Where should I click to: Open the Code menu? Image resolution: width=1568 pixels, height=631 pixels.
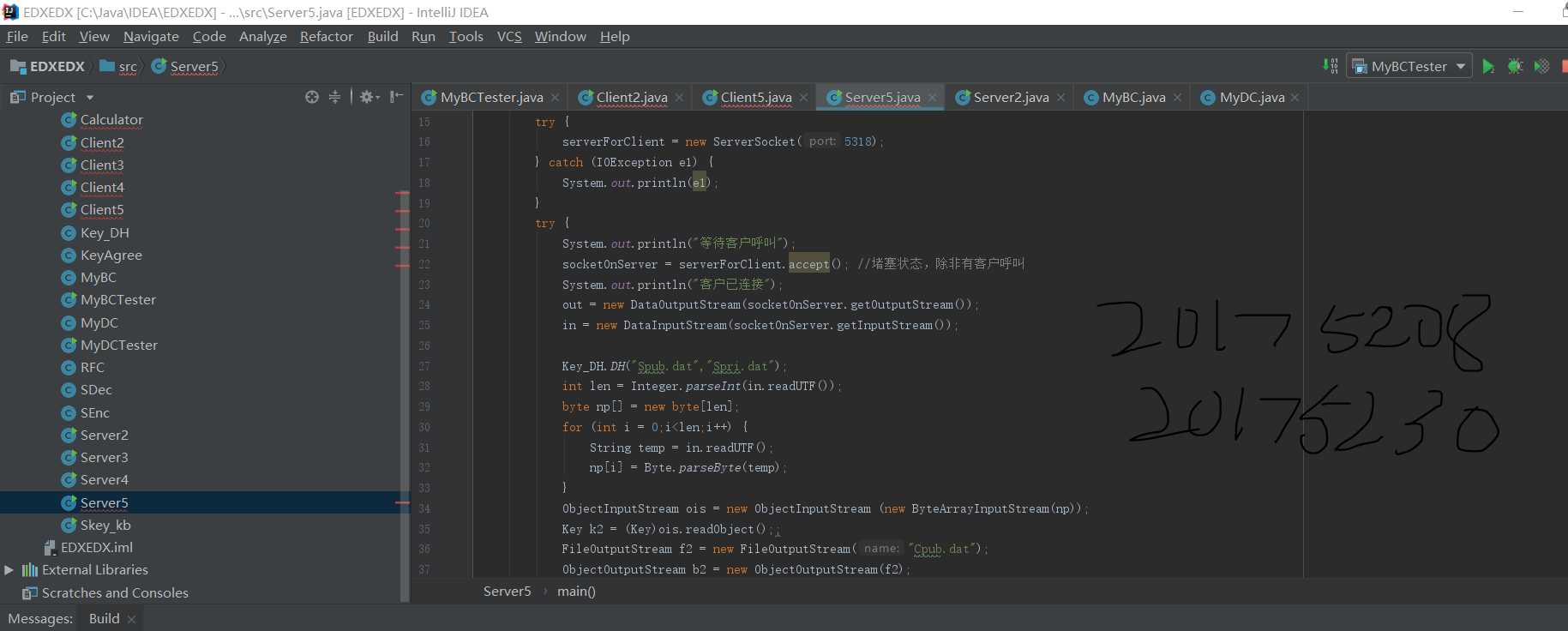point(209,36)
